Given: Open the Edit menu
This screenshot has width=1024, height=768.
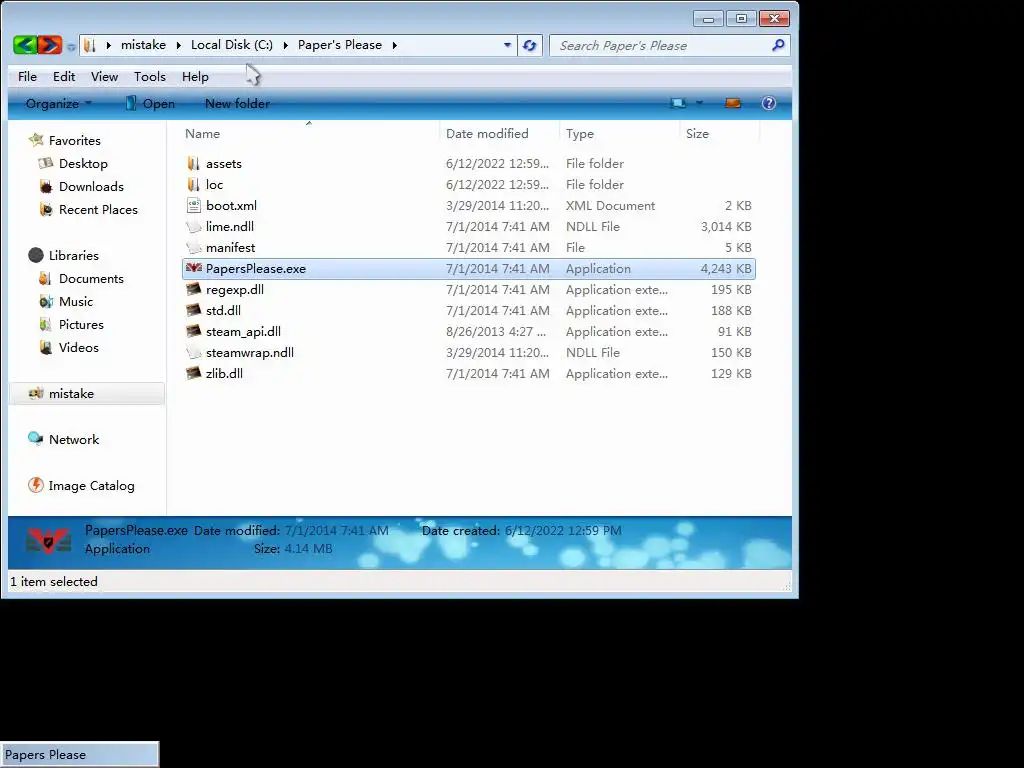Looking at the screenshot, I should pyautogui.click(x=64, y=76).
